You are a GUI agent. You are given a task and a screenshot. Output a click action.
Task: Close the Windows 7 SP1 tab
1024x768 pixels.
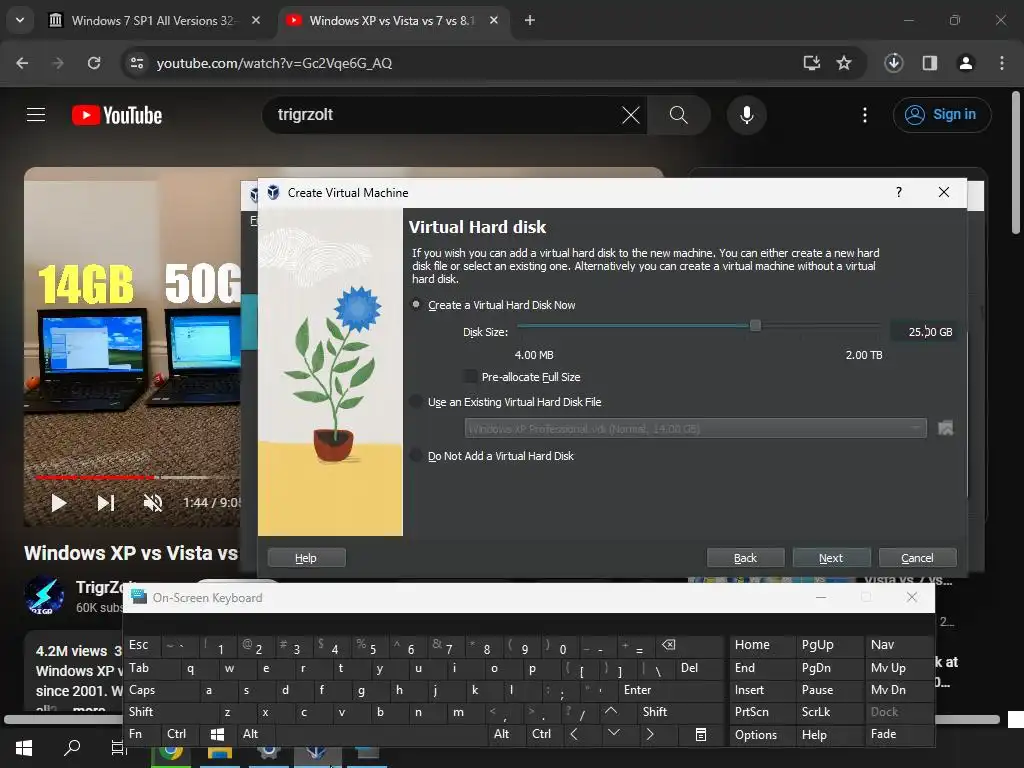point(256,20)
